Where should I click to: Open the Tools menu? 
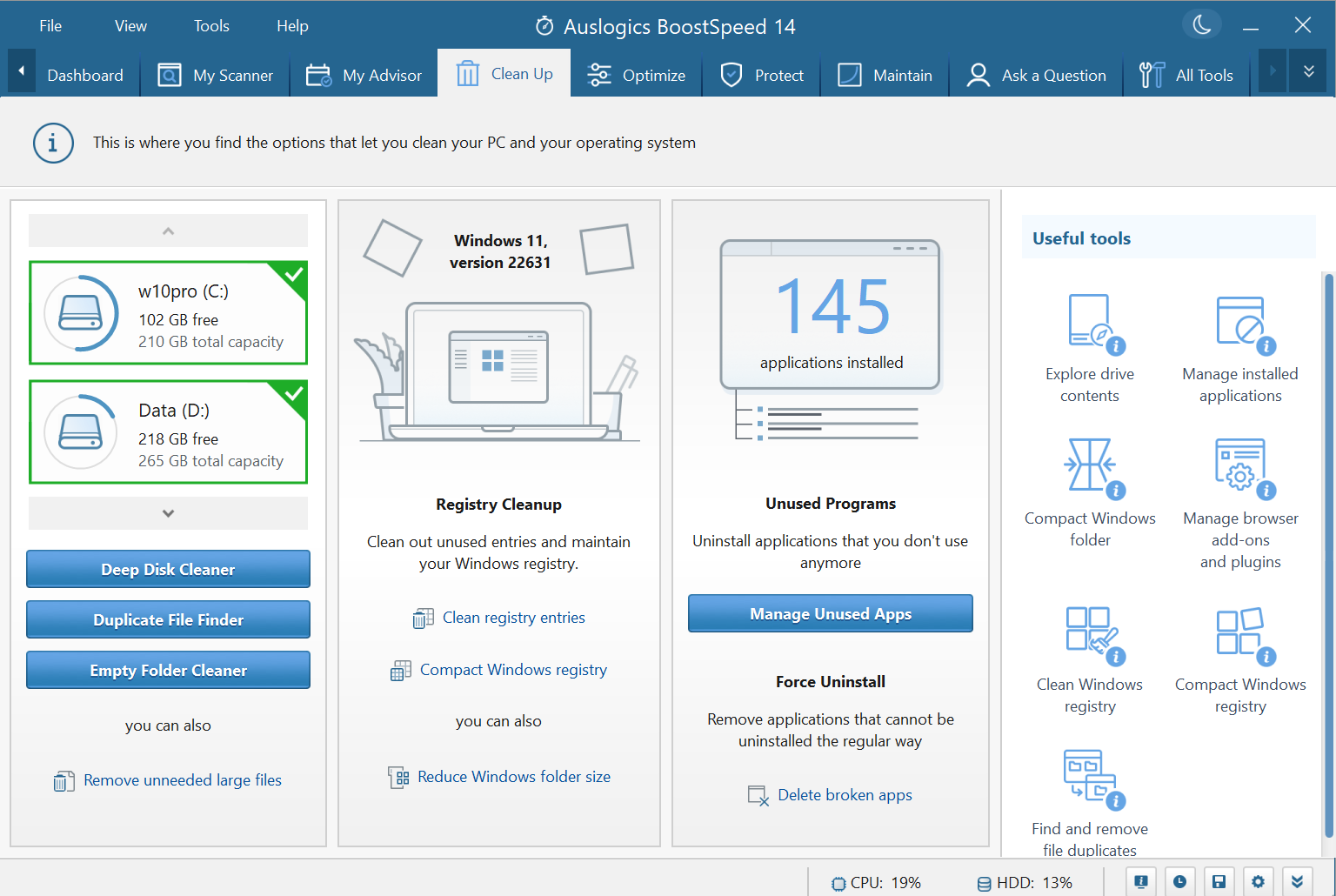[210, 25]
